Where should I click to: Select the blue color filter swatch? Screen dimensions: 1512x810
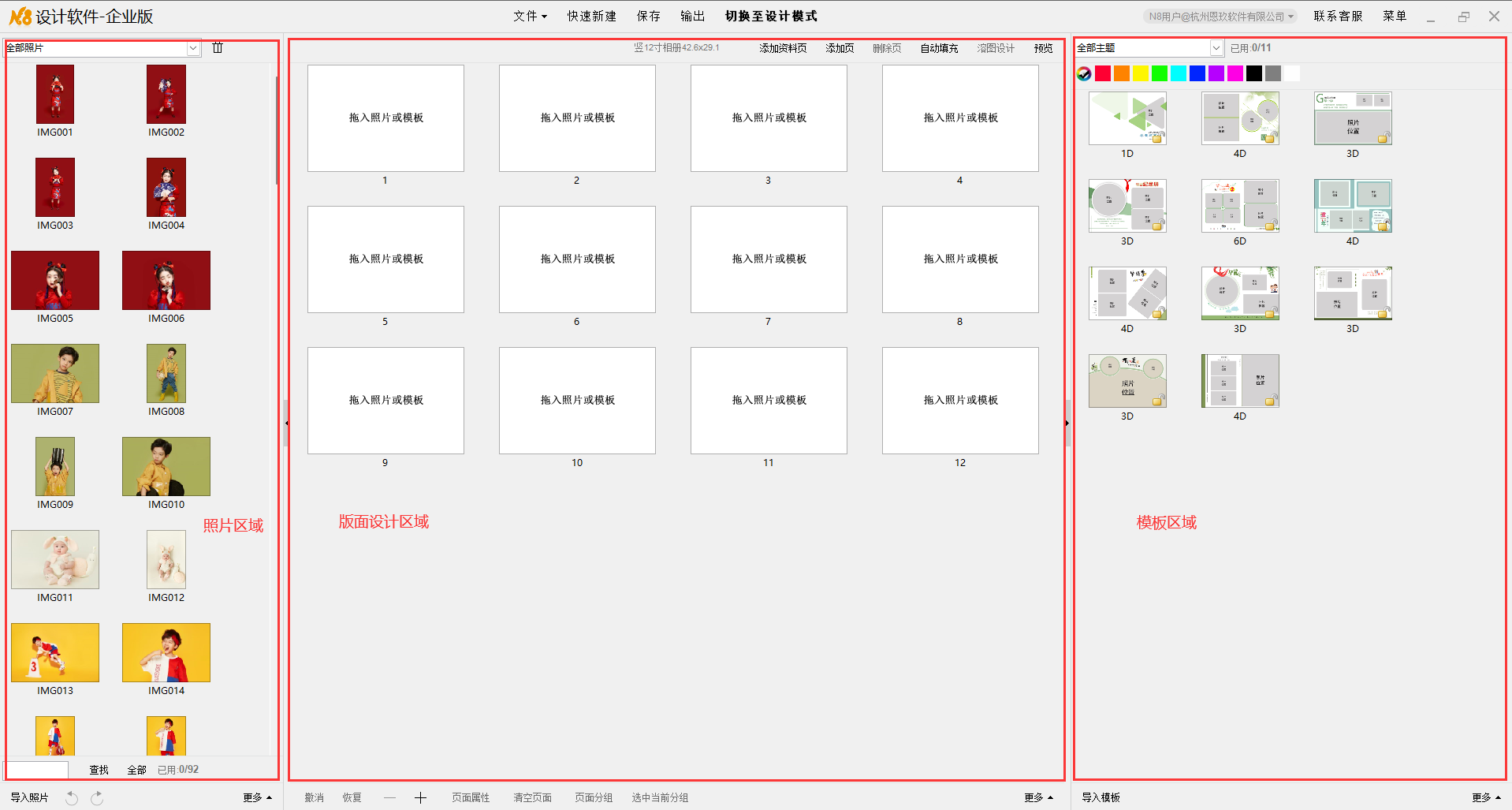point(1197,73)
